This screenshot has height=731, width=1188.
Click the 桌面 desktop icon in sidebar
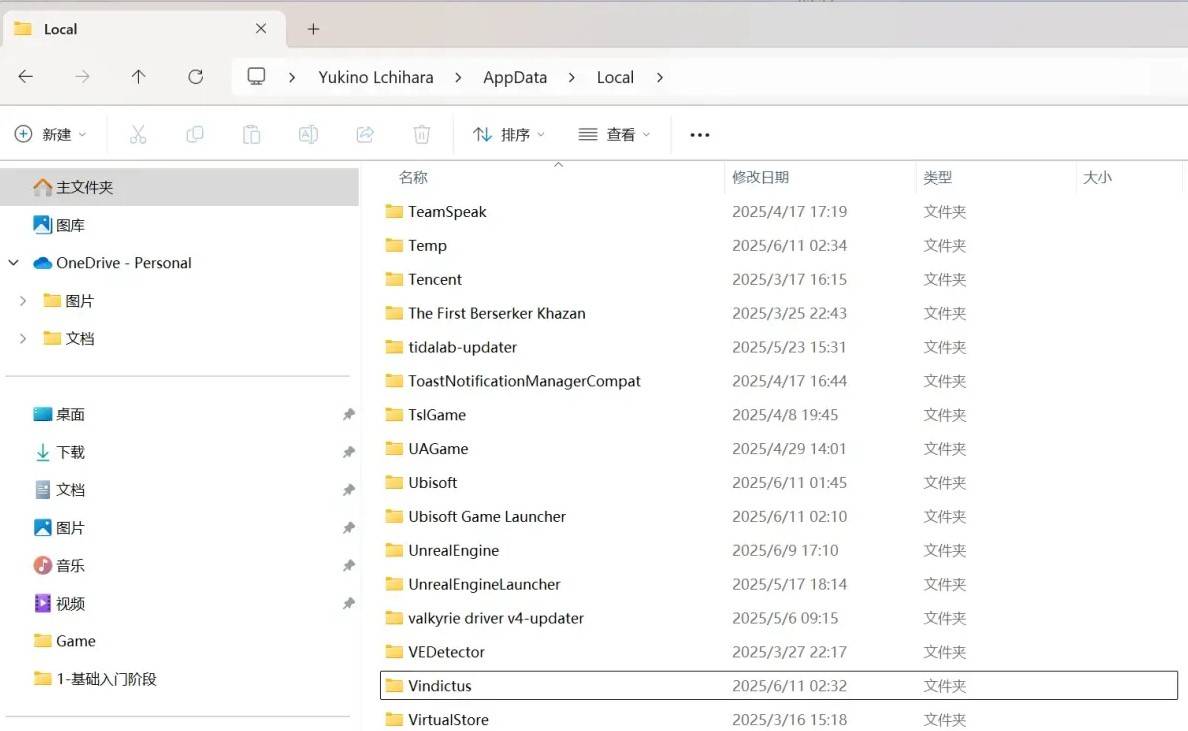coord(42,414)
